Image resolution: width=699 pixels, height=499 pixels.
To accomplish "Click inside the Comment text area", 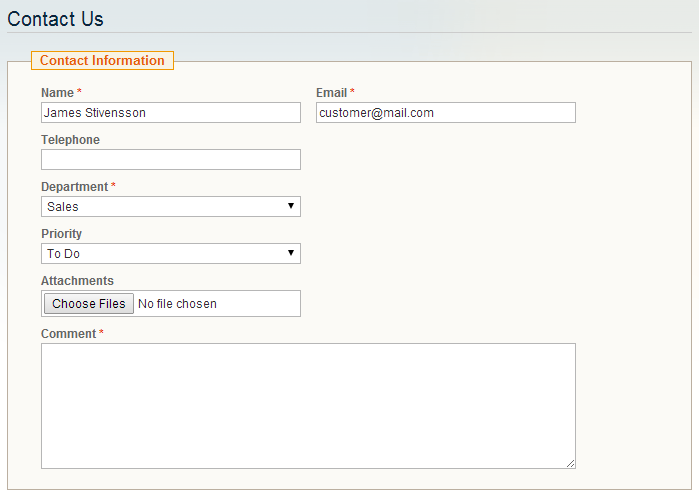I will coord(308,406).
